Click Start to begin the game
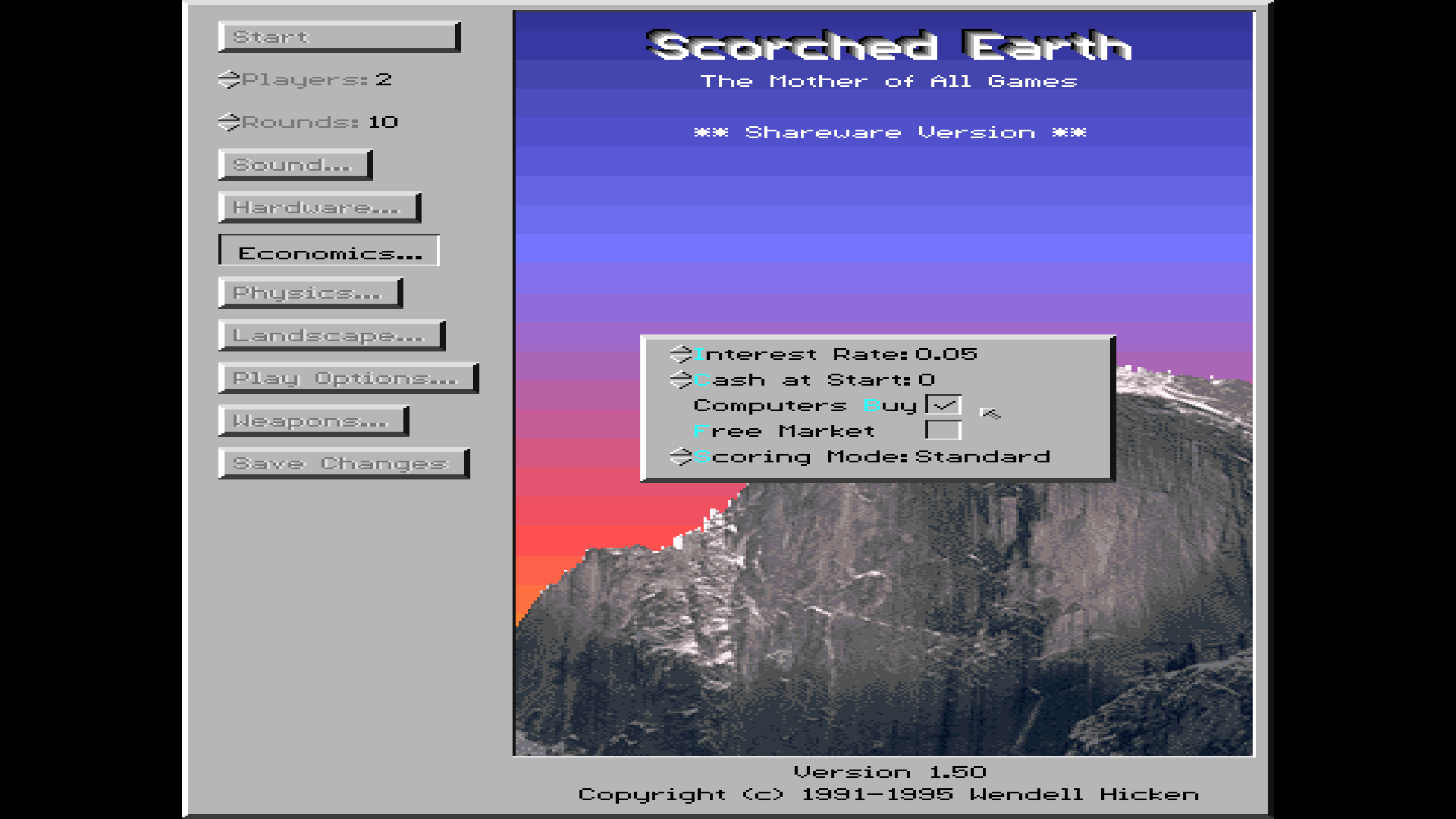1456x819 pixels. (x=337, y=36)
